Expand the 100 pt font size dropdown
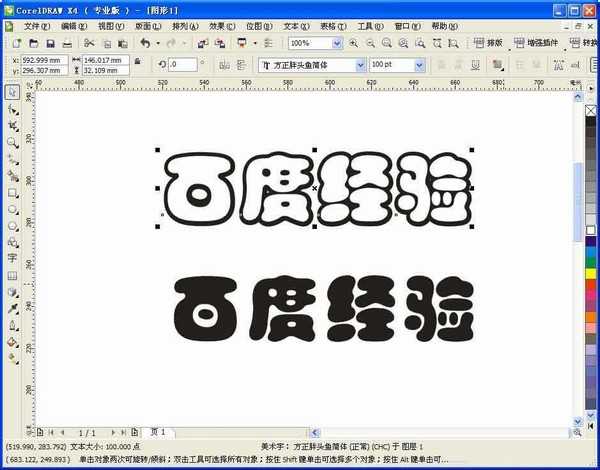Screen dimensions: 600x470 (x=426, y=64)
